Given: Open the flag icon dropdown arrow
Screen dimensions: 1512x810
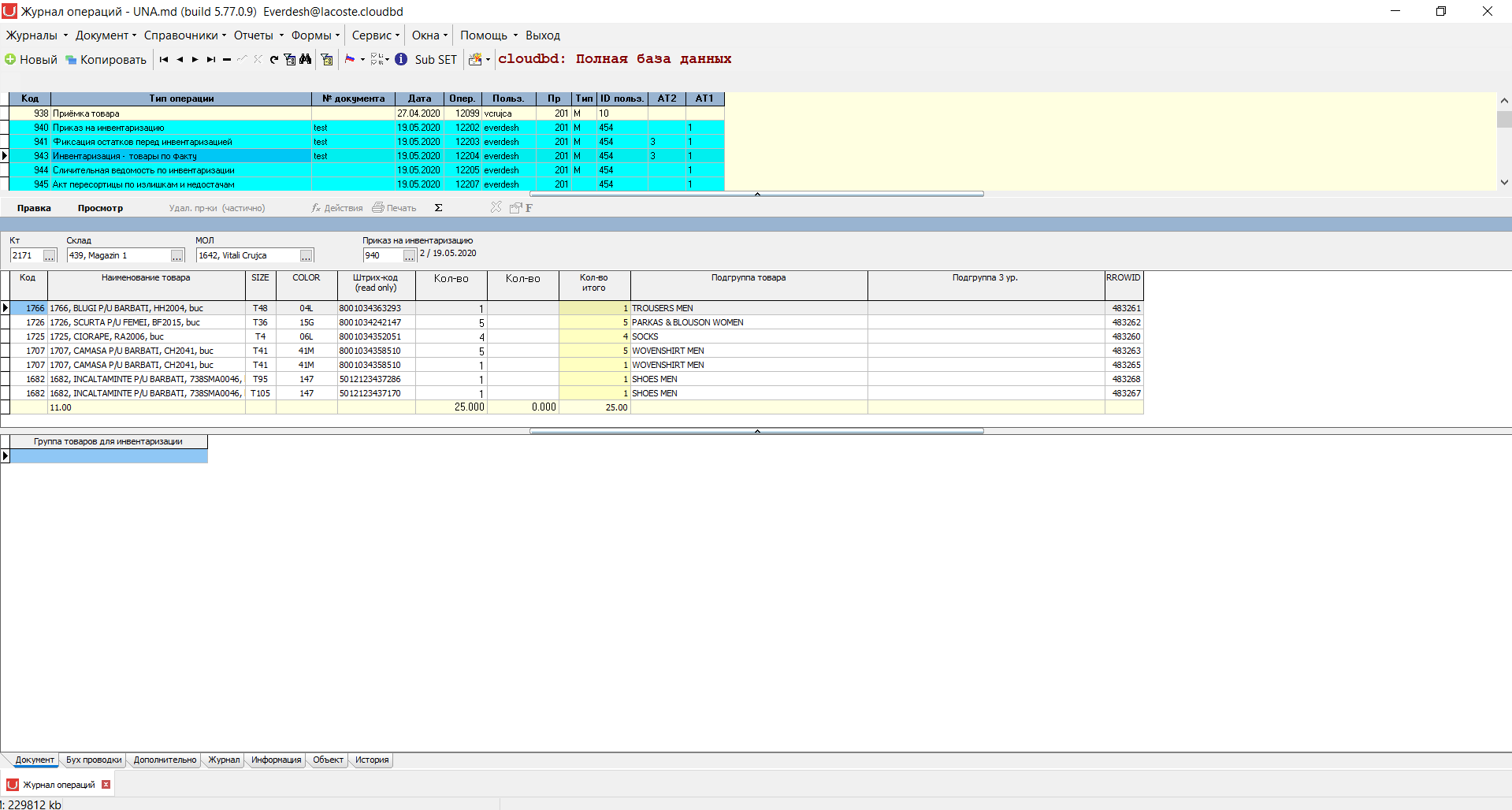Looking at the screenshot, I should [362, 59].
